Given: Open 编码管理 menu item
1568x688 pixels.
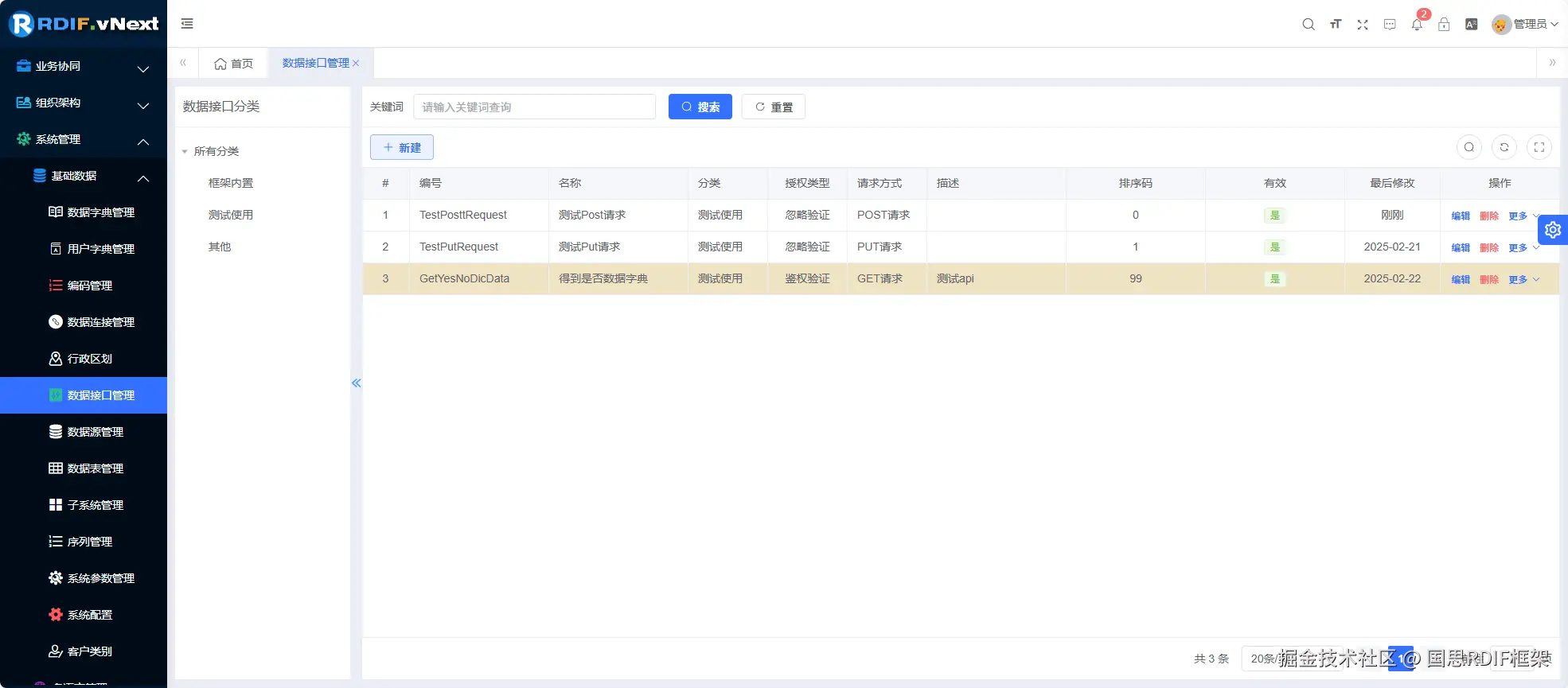Looking at the screenshot, I should coord(84,286).
